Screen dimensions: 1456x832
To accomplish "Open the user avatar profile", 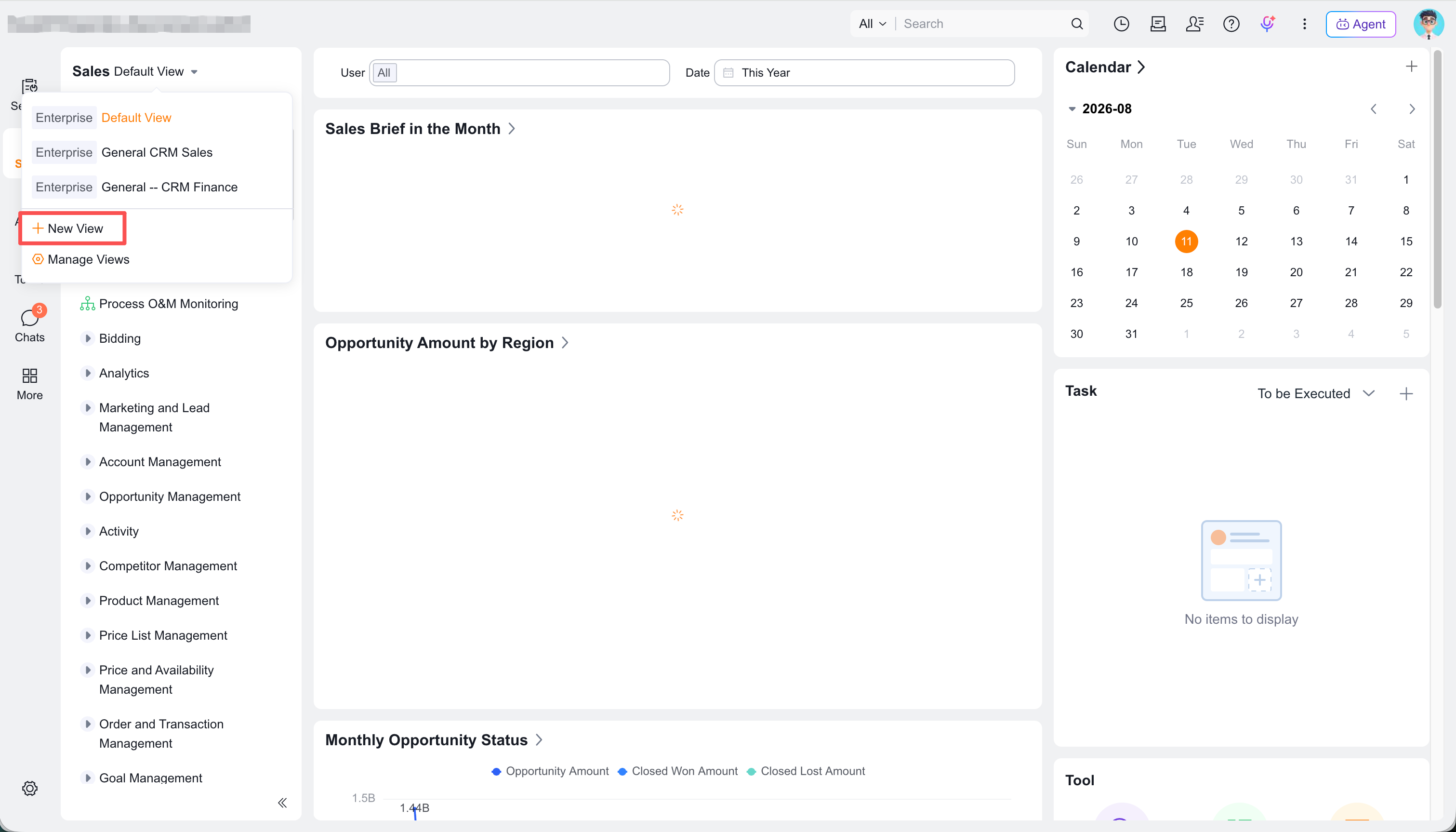I will (x=1429, y=24).
